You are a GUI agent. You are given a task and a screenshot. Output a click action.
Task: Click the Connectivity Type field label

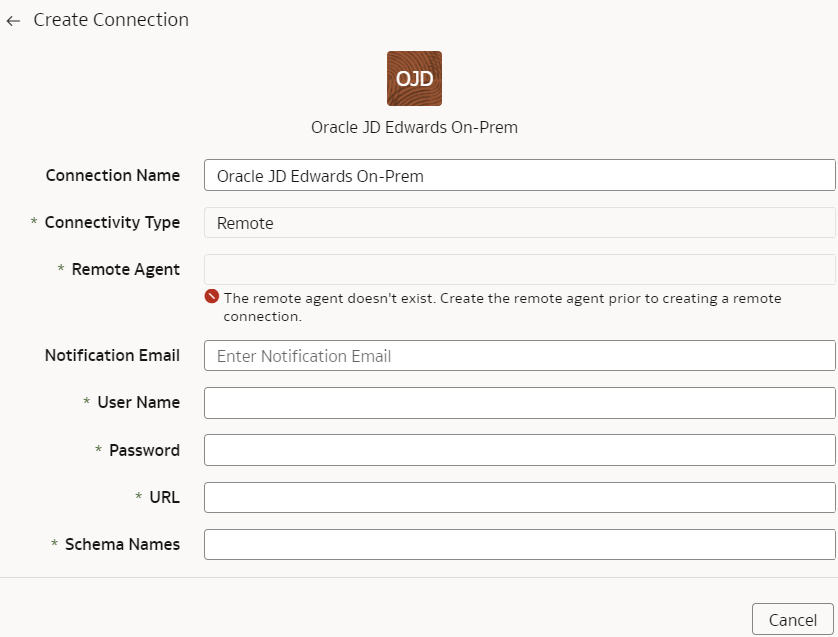(x=112, y=222)
